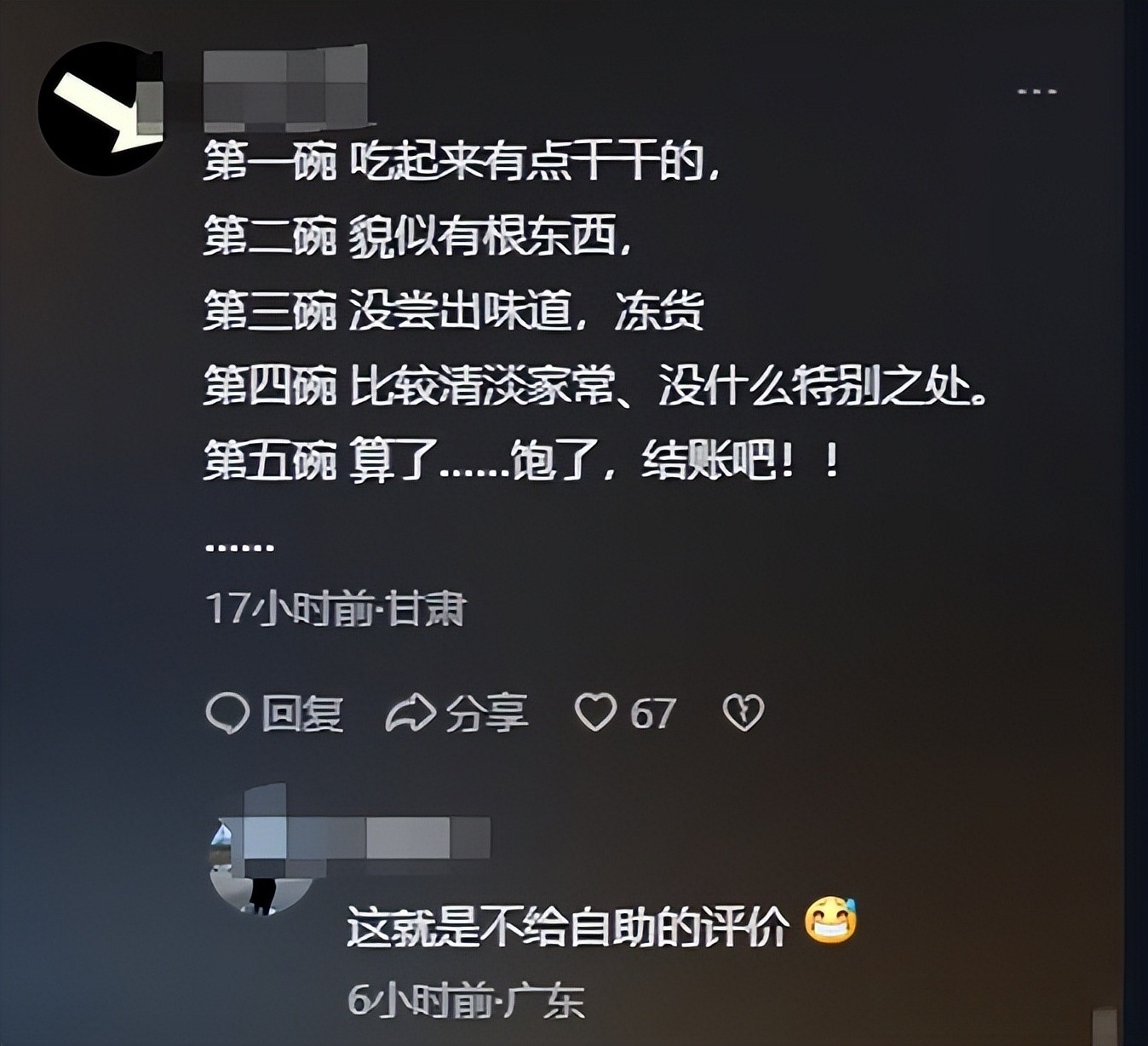The height and width of the screenshot is (1046, 1148).
Task: Select the 第一碗 comment line
Action: [462, 161]
